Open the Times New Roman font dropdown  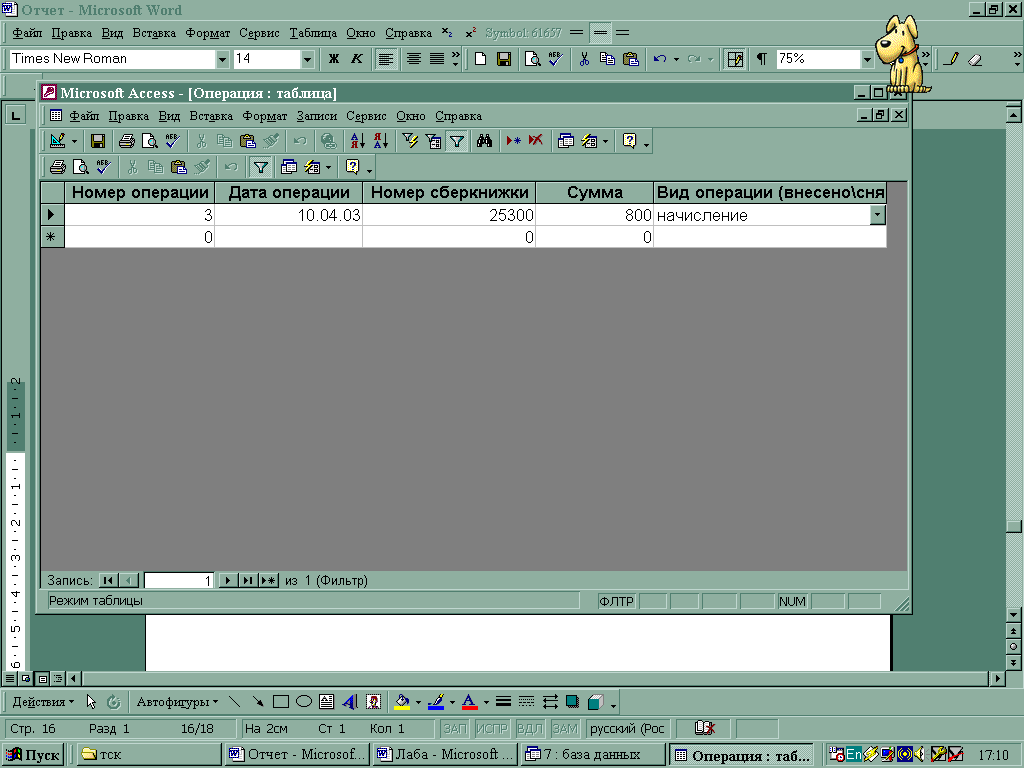pos(222,59)
